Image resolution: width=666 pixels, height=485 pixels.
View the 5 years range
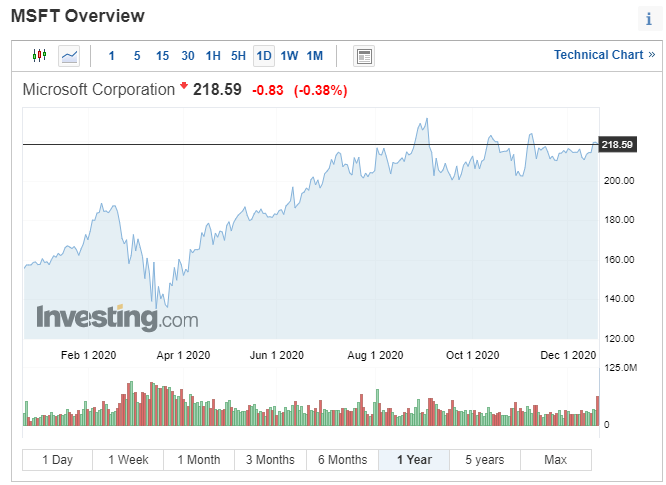click(x=485, y=460)
